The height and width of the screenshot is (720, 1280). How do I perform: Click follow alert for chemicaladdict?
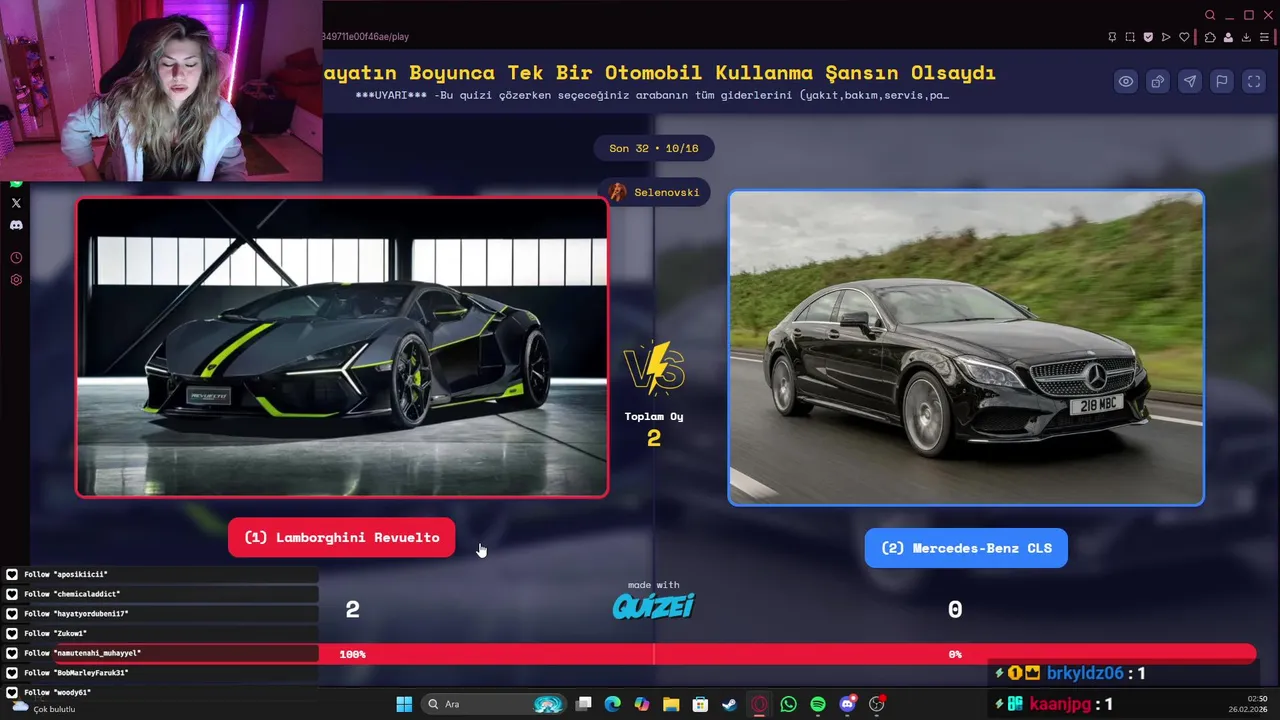160,594
